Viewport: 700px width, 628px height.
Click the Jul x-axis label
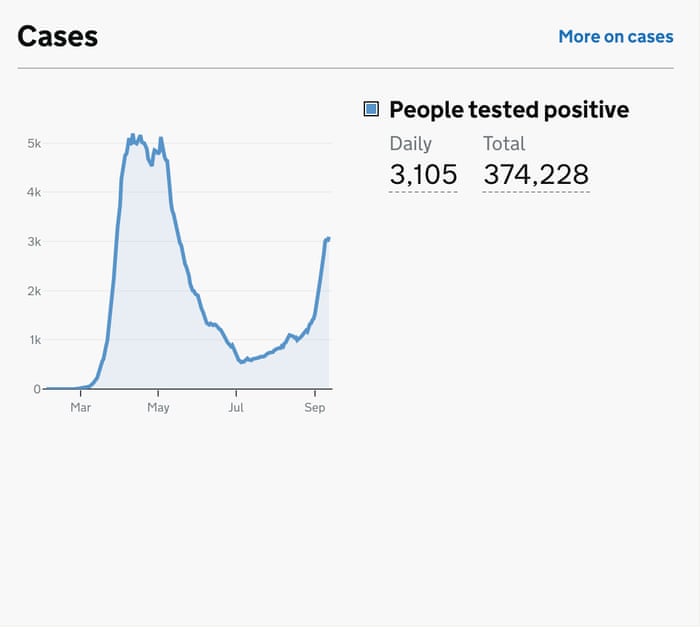click(x=236, y=407)
